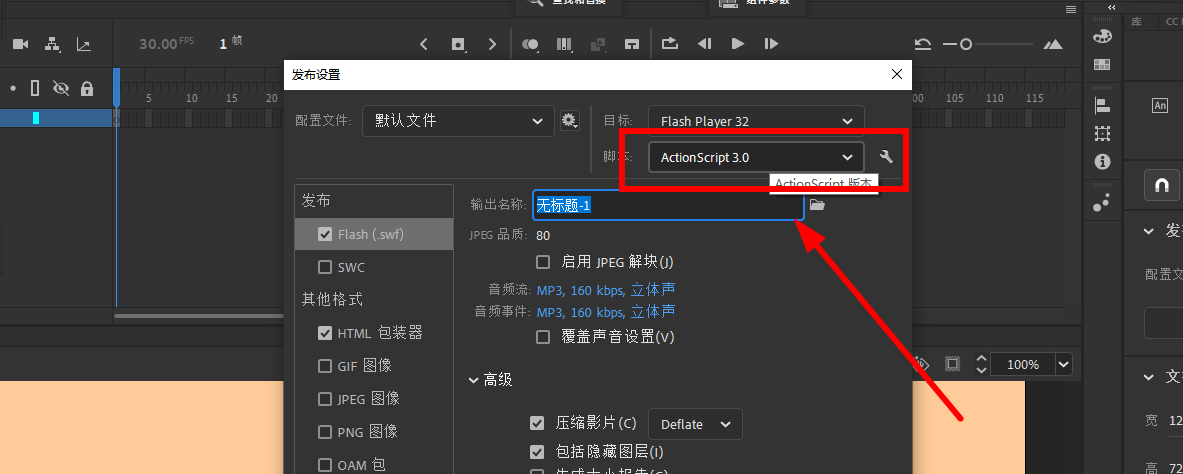The image size is (1183, 474).
Task: Open the Align panel icon
Action: [1102, 106]
